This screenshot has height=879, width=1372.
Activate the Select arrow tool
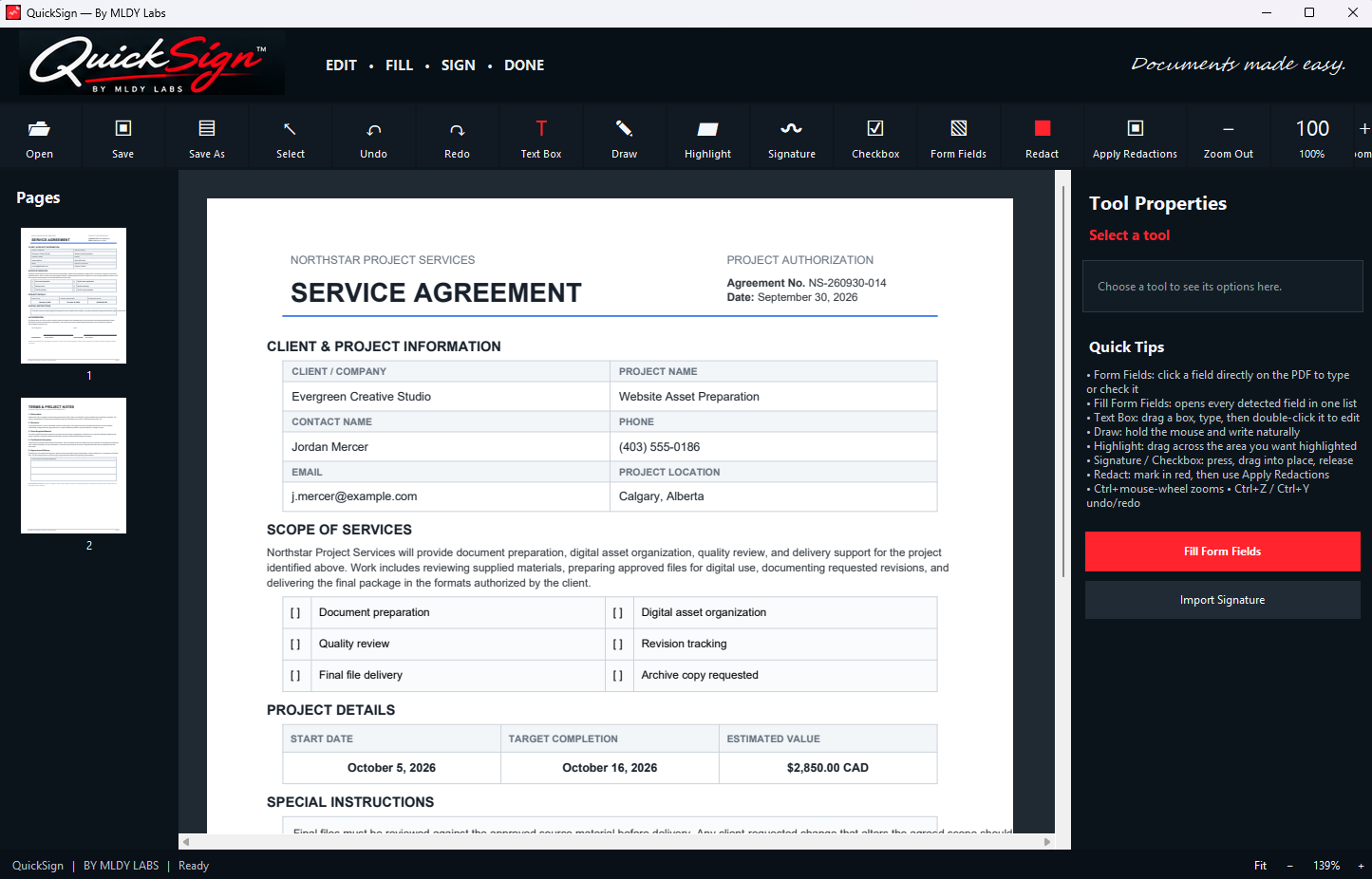coord(291,137)
